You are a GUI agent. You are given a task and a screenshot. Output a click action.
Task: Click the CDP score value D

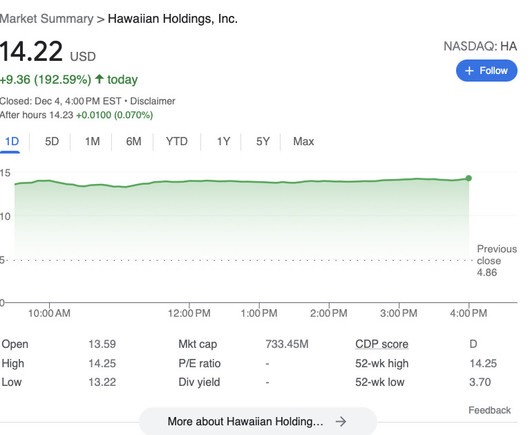point(473,344)
